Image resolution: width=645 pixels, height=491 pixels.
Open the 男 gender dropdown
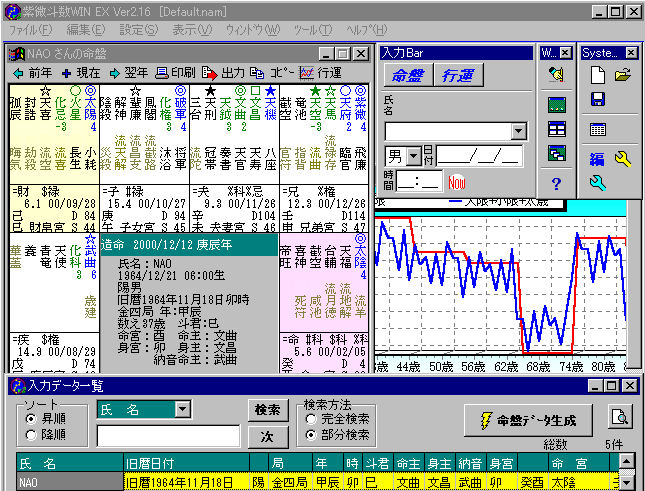click(x=412, y=156)
